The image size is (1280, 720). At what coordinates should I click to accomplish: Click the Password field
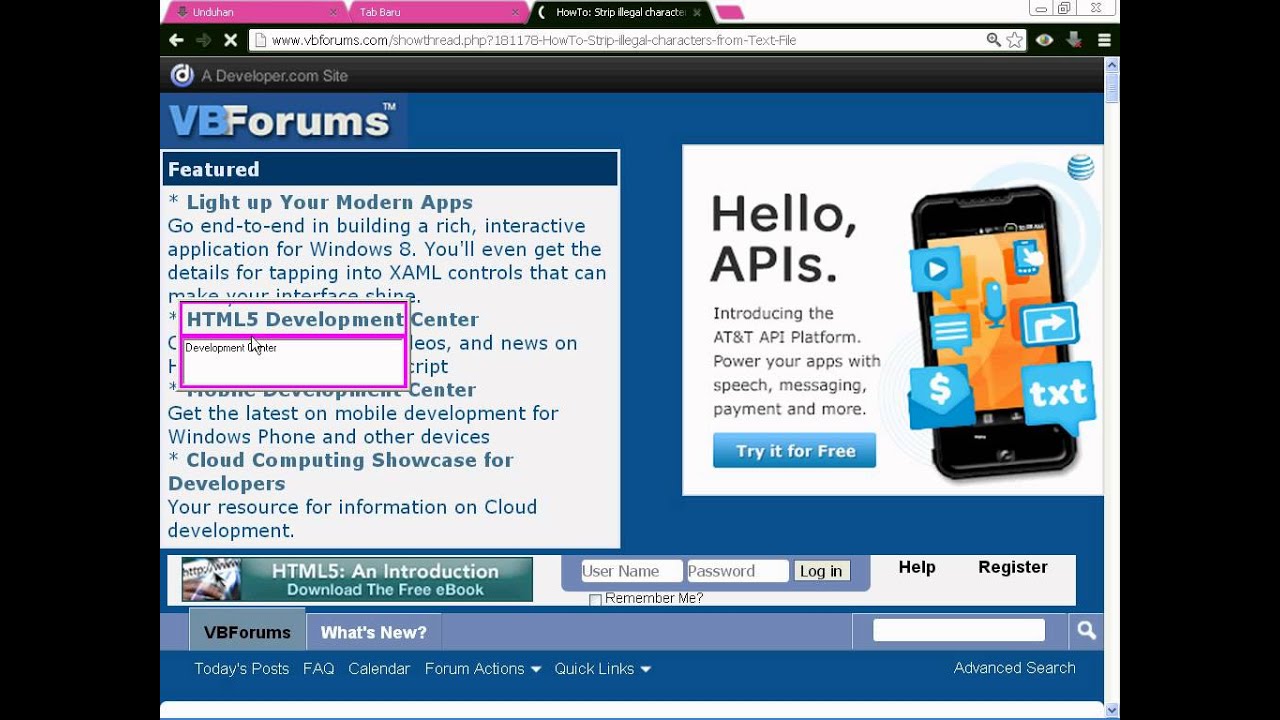[x=737, y=571]
